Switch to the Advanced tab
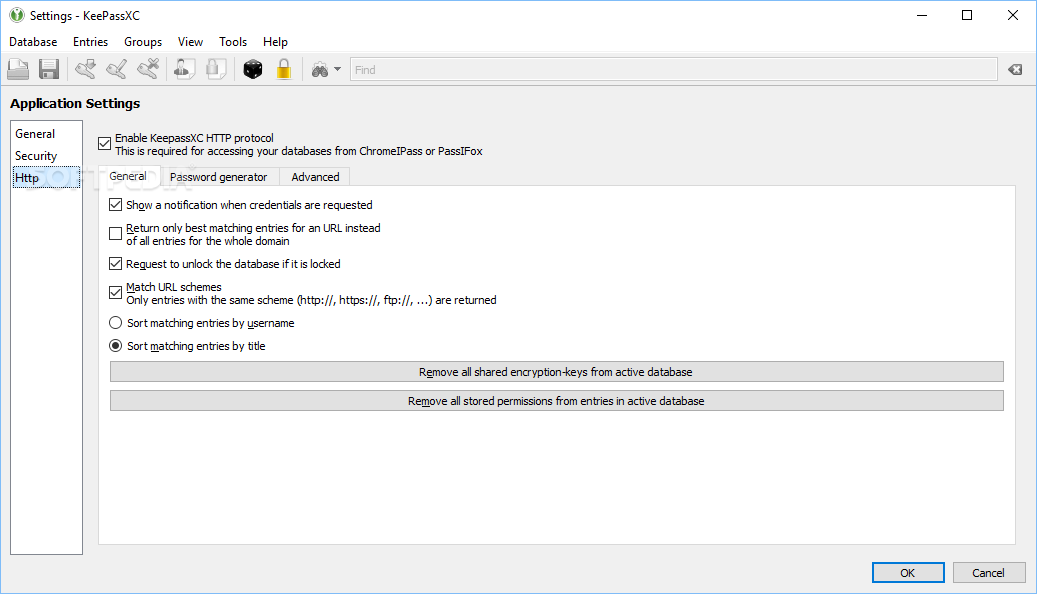1037x594 pixels. pyautogui.click(x=315, y=177)
